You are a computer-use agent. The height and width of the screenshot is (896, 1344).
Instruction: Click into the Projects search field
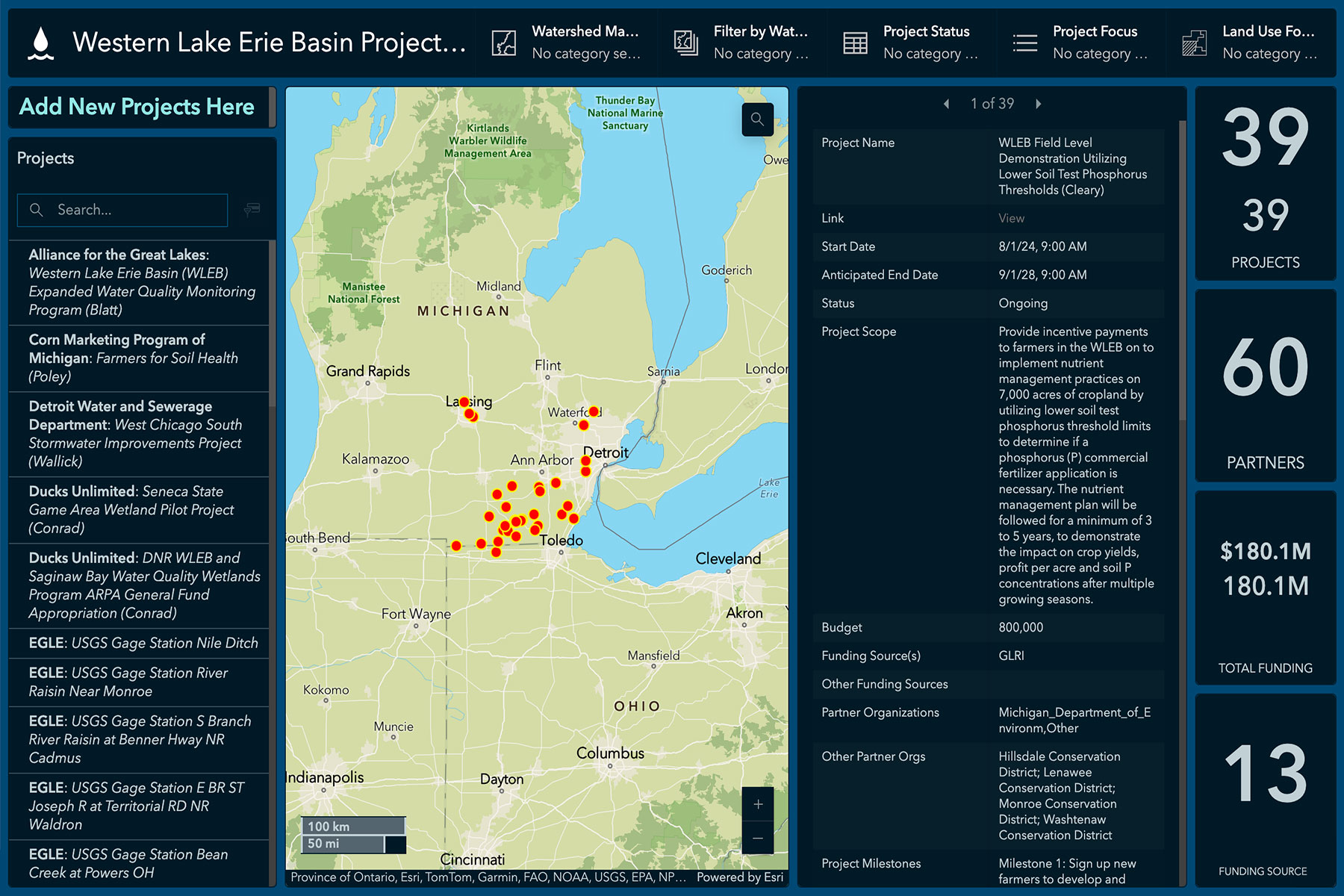tap(122, 210)
